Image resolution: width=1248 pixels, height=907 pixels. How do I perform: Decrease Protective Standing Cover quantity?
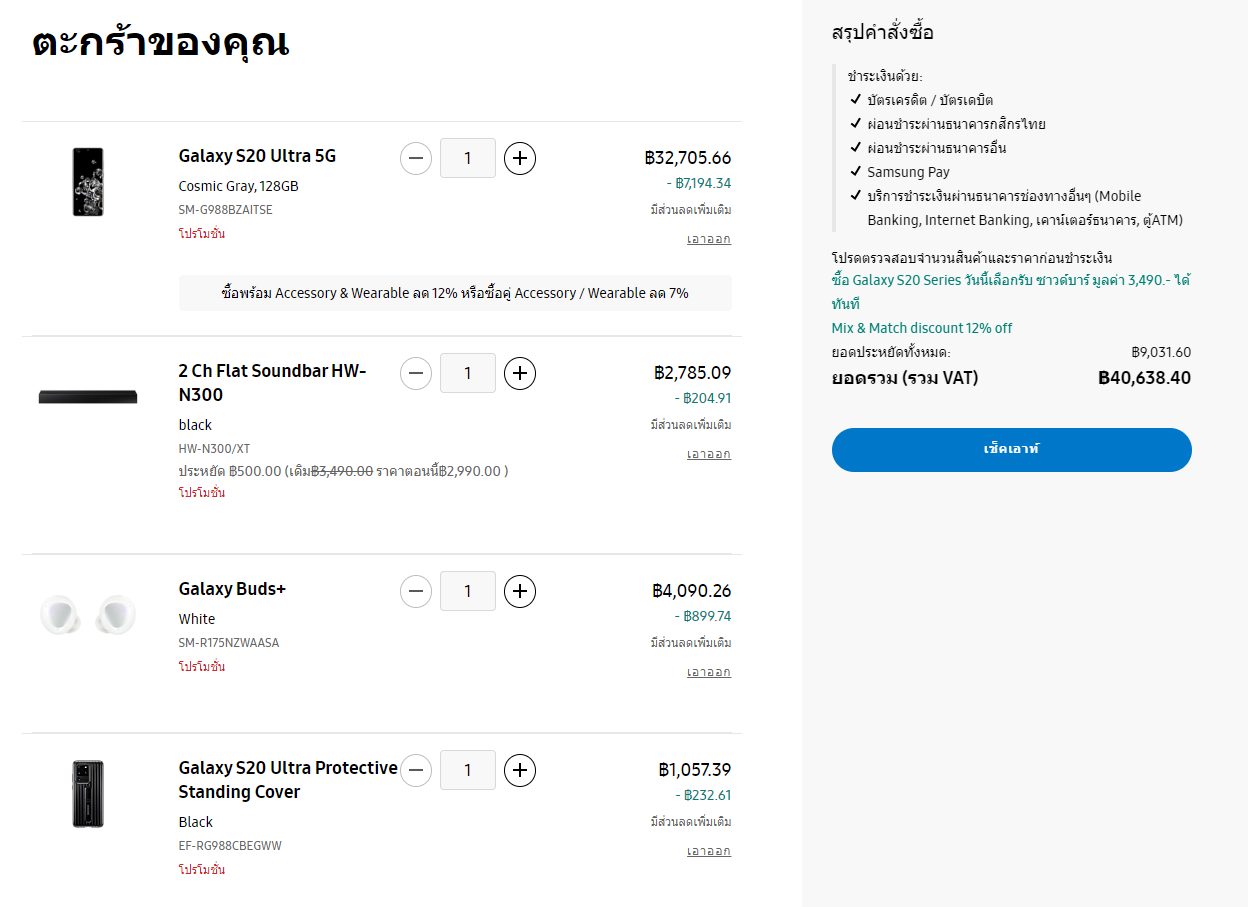pos(416,770)
